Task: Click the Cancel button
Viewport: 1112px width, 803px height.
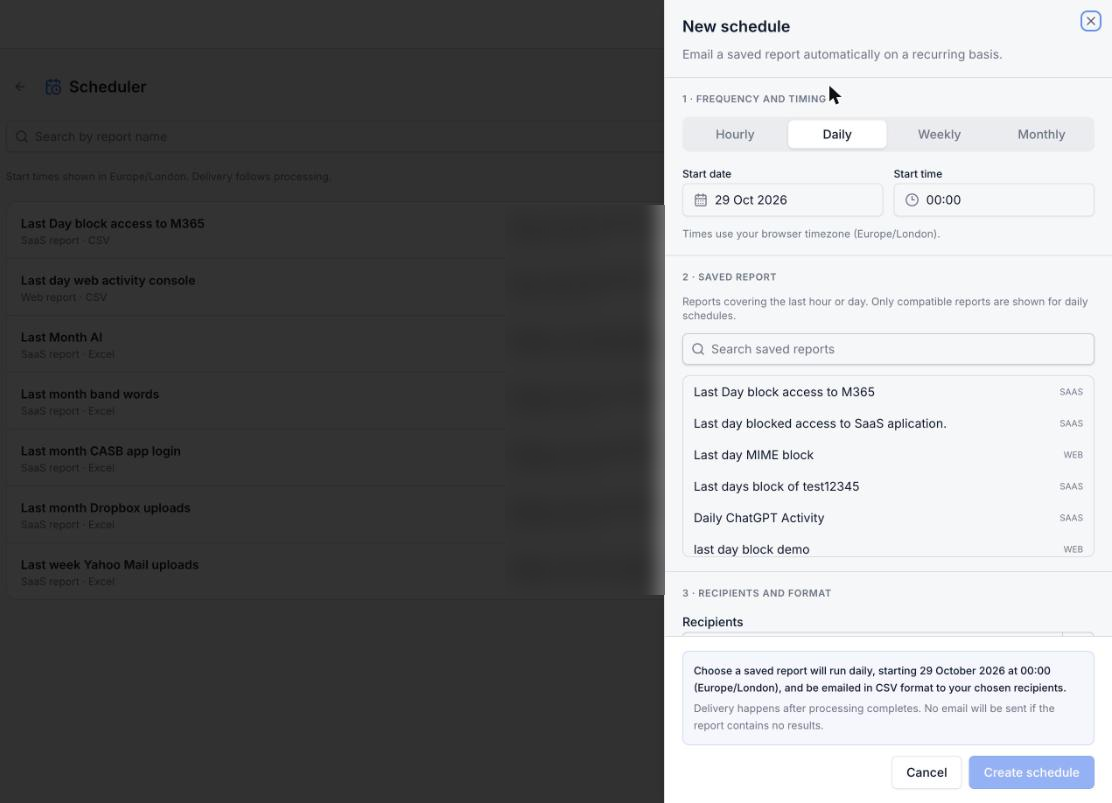Action: (926, 772)
